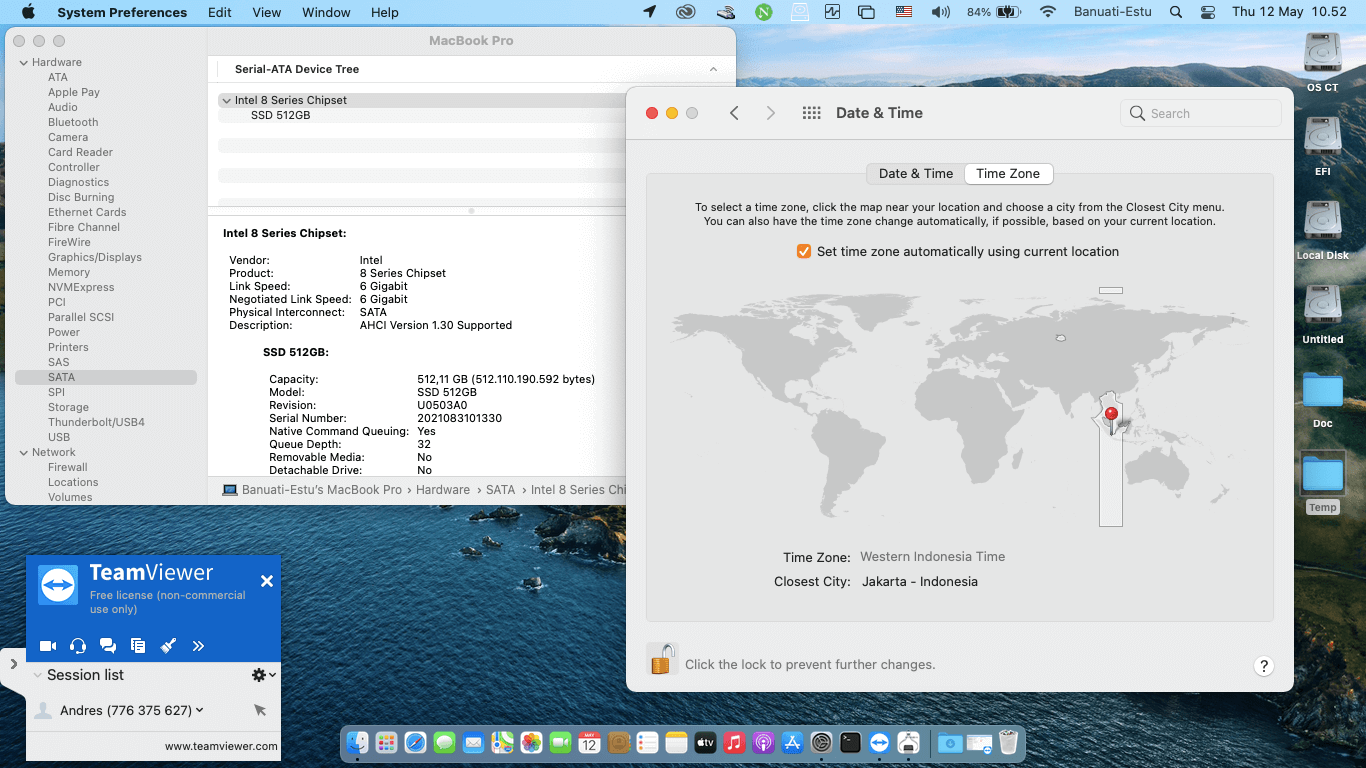Show all preferences grid icon
Viewport: 1366px width, 768px height.
pyautogui.click(x=811, y=113)
